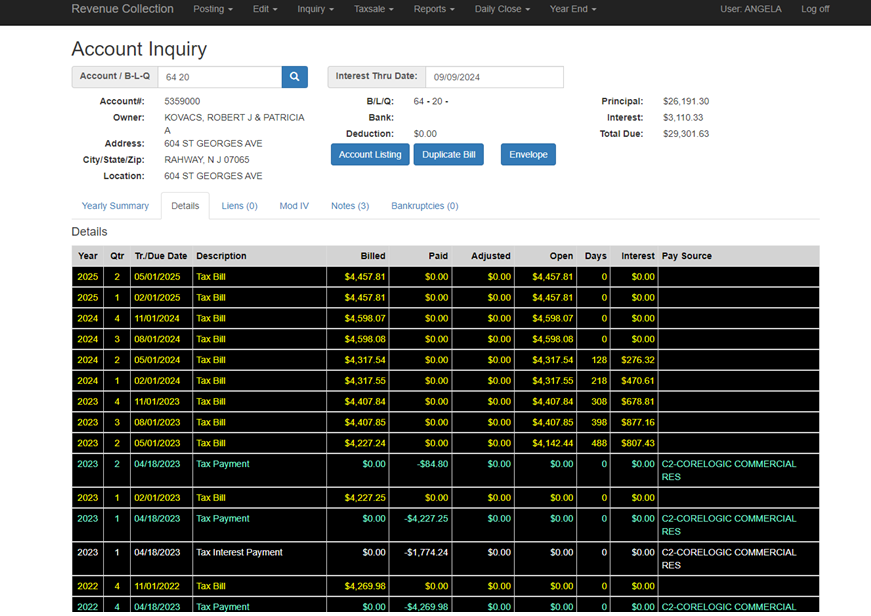Viewport: 871px width, 616px height.
Task: Expand the Taxsale menu
Action: pyautogui.click(x=373, y=9)
